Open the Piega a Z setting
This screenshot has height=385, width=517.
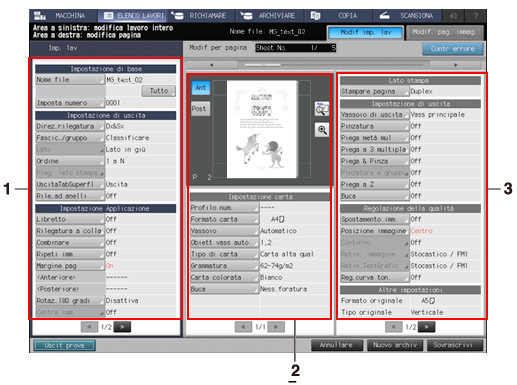click(x=375, y=184)
